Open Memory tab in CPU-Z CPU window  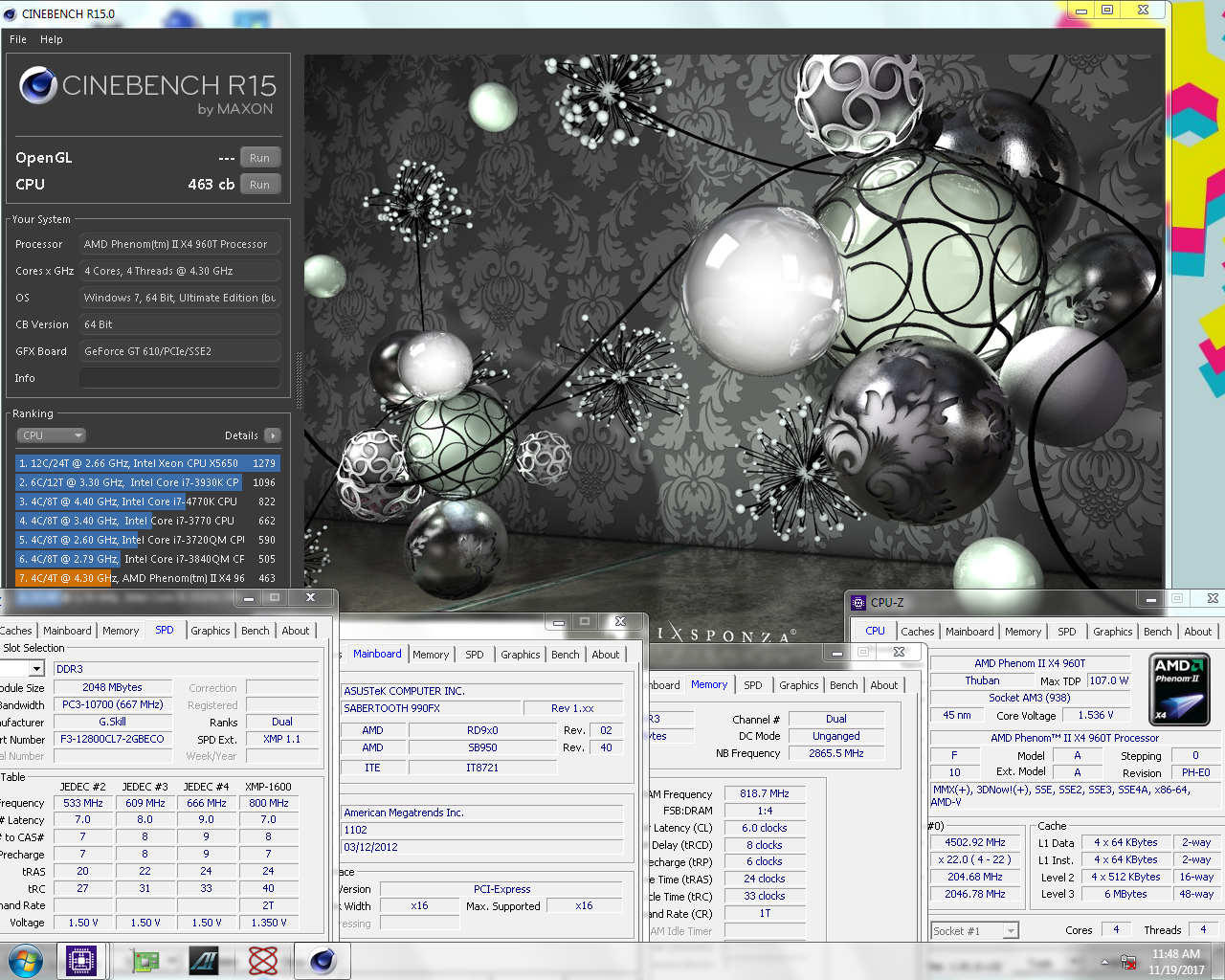[x=1023, y=632]
